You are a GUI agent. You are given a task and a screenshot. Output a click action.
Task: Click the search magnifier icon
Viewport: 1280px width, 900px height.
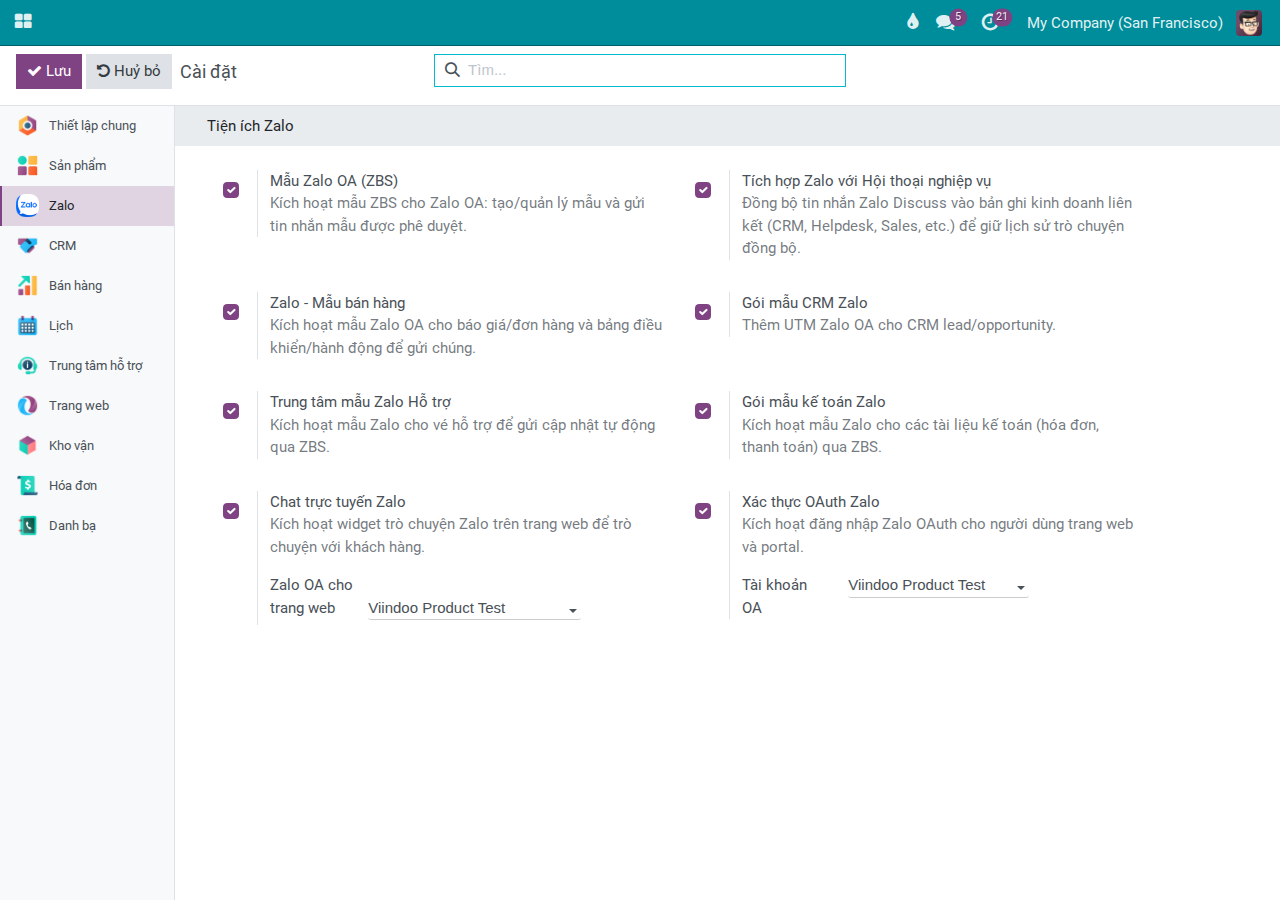[x=452, y=70]
